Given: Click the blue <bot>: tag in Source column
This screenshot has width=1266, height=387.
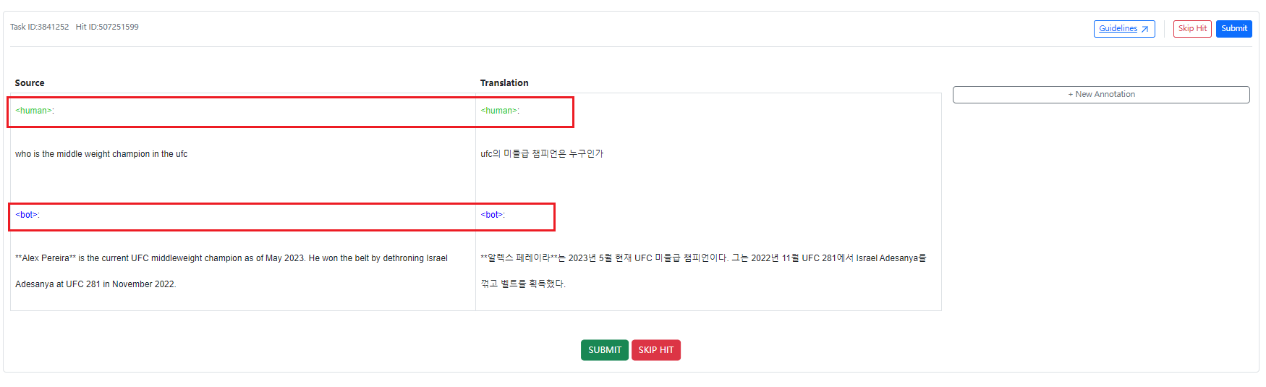Looking at the screenshot, I should (x=27, y=215).
